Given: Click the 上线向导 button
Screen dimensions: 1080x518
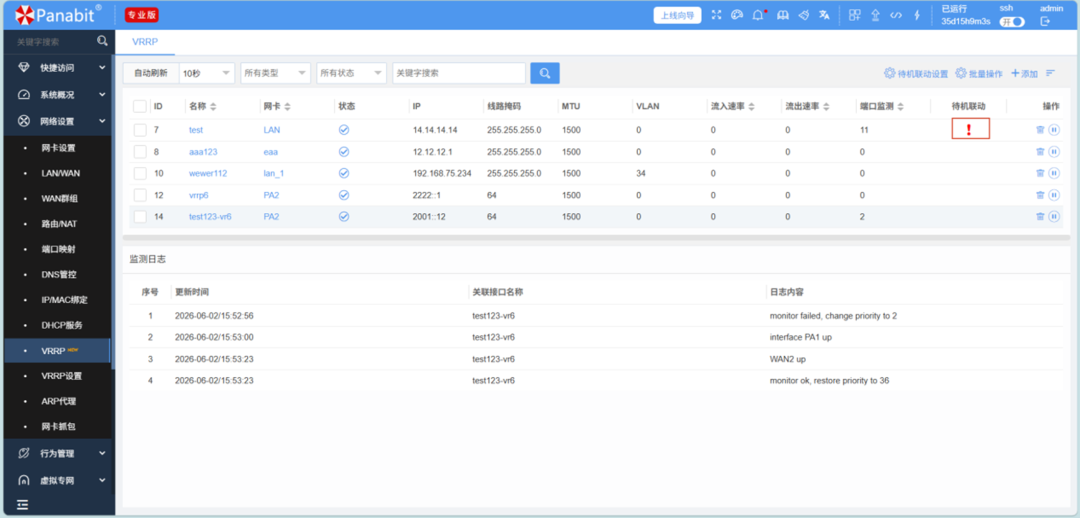Looking at the screenshot, I should coord(677,15).
